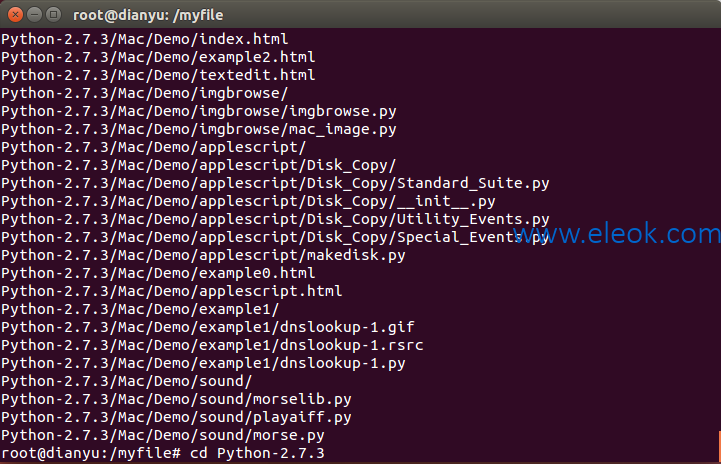Select line ending 'morselib.py'

176,399
